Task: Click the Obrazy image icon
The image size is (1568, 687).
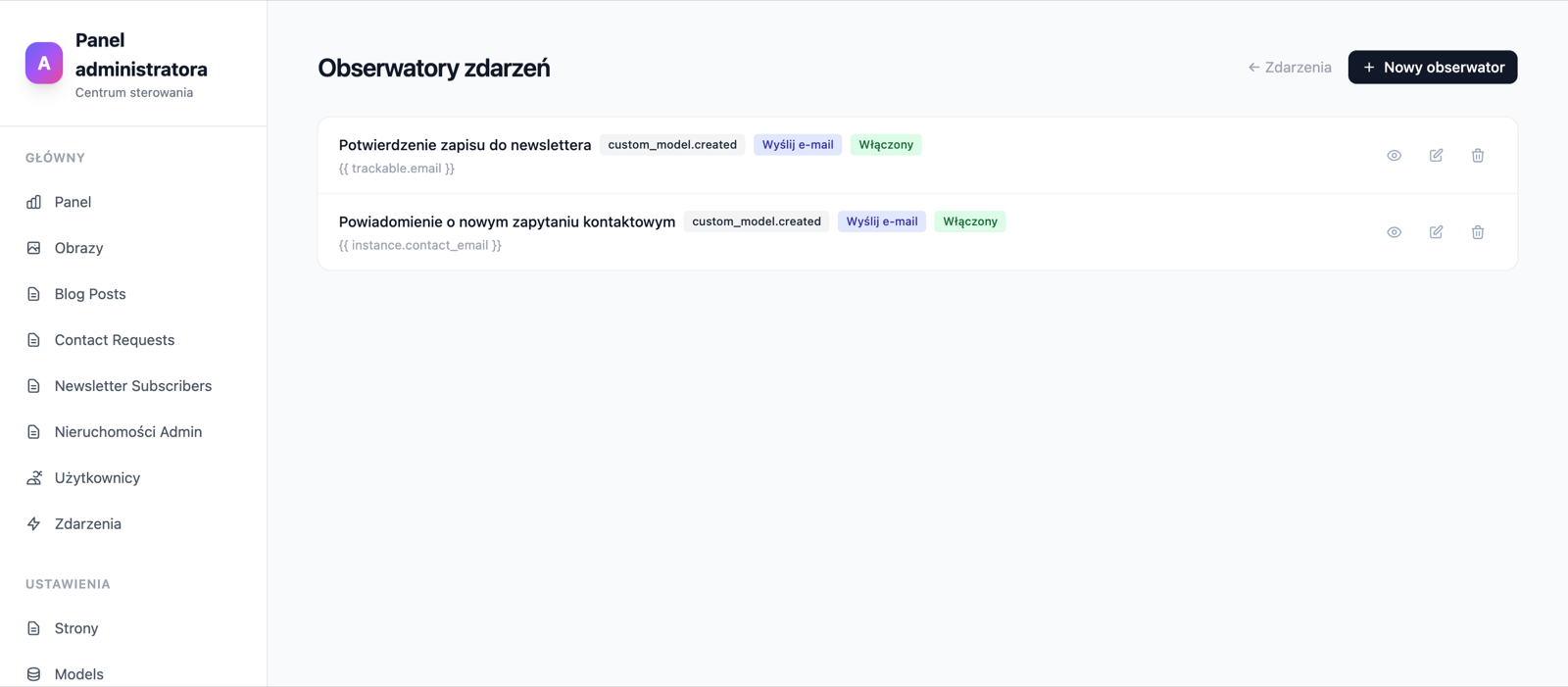Action: point(34,248)
